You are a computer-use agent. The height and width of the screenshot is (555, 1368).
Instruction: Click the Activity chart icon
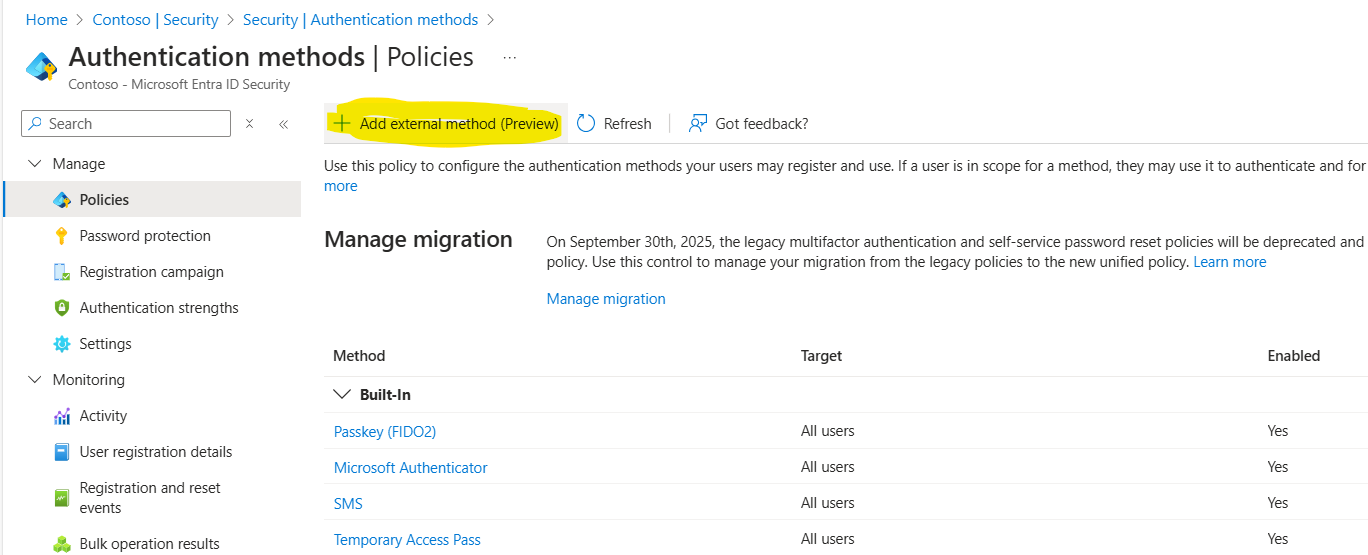(x=62, y=416)
